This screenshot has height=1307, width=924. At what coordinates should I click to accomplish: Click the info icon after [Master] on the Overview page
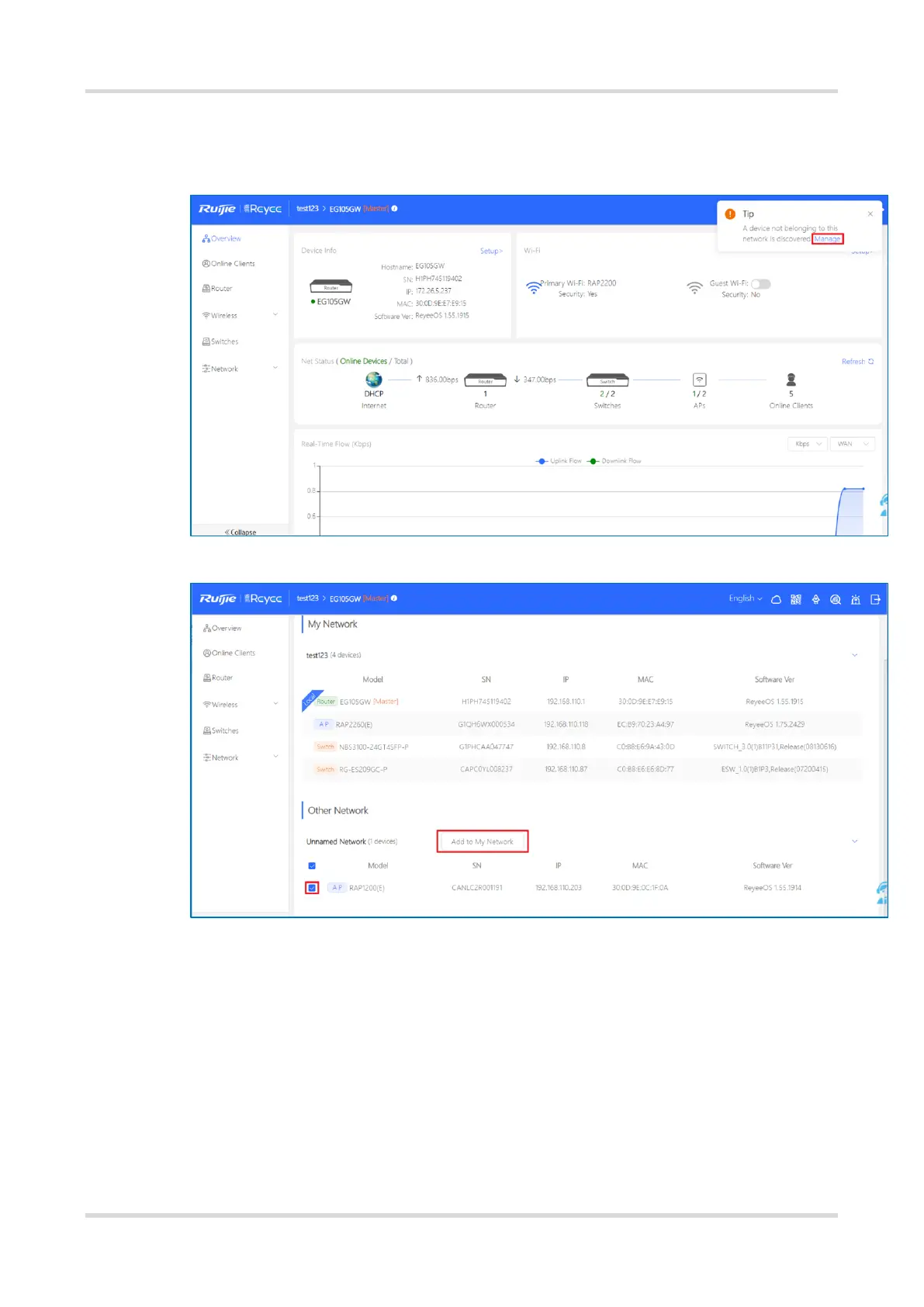pyautogui.click(x=395, y=208)
